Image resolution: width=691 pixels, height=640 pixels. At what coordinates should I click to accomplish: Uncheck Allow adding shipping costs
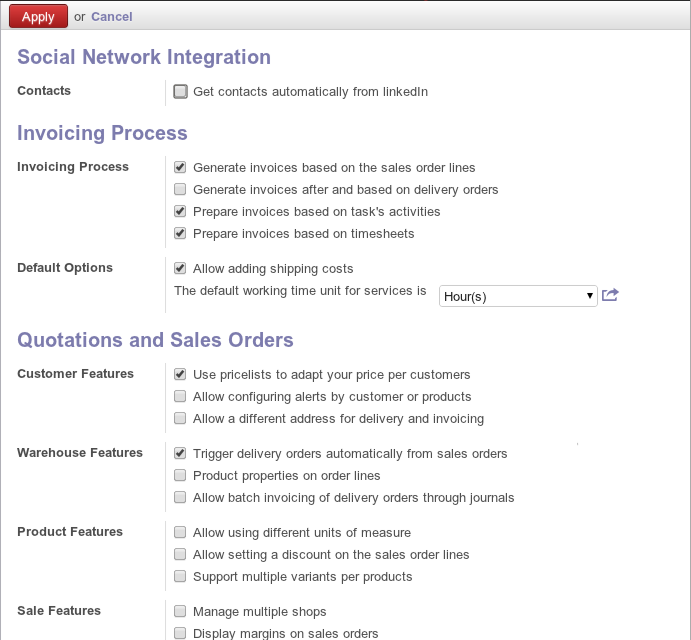point(180,269)
